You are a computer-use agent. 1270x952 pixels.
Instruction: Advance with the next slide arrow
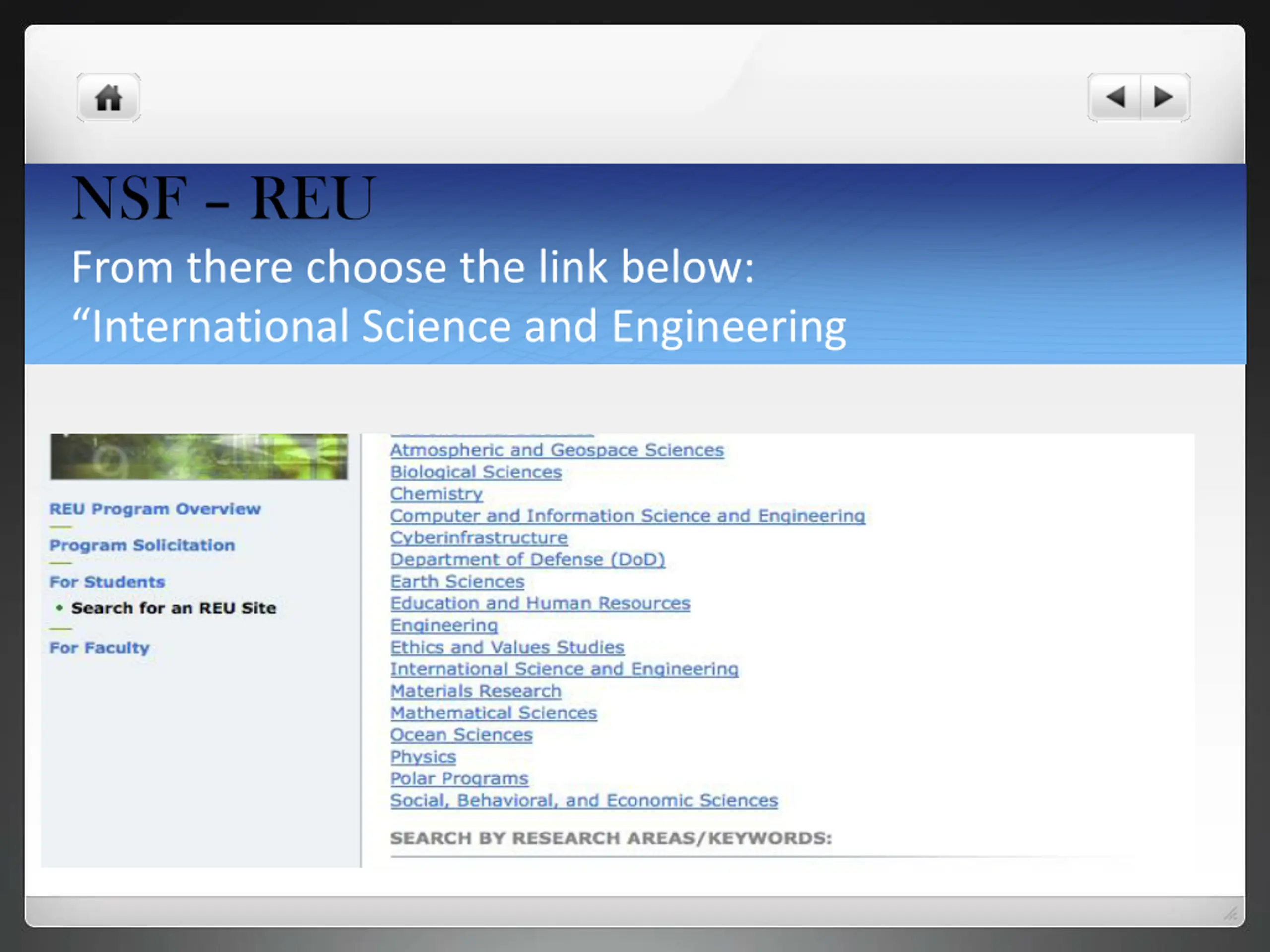1165,97
